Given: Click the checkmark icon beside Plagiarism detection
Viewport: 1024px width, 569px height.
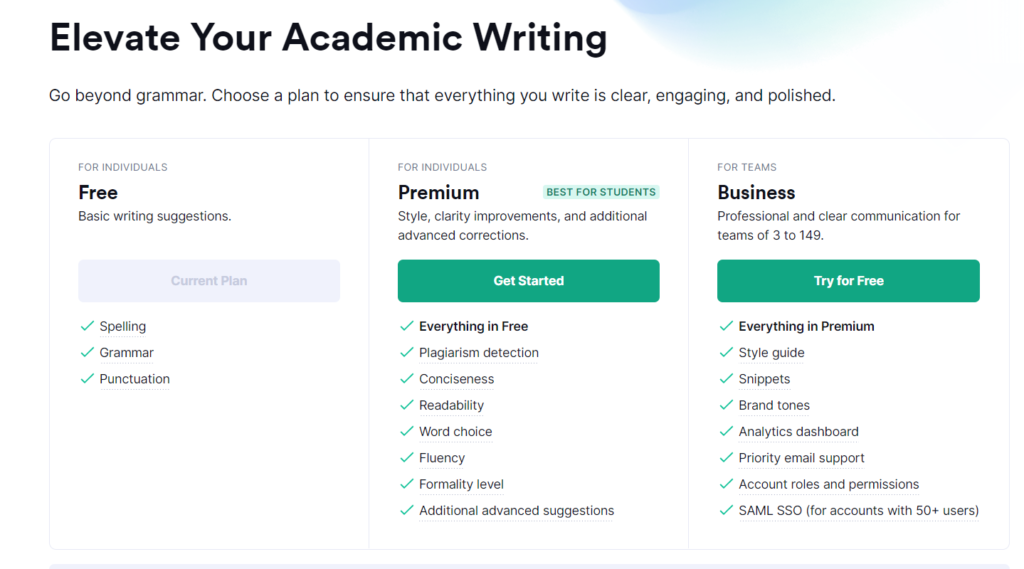Looking at the screenshot, I should point(406,352).
